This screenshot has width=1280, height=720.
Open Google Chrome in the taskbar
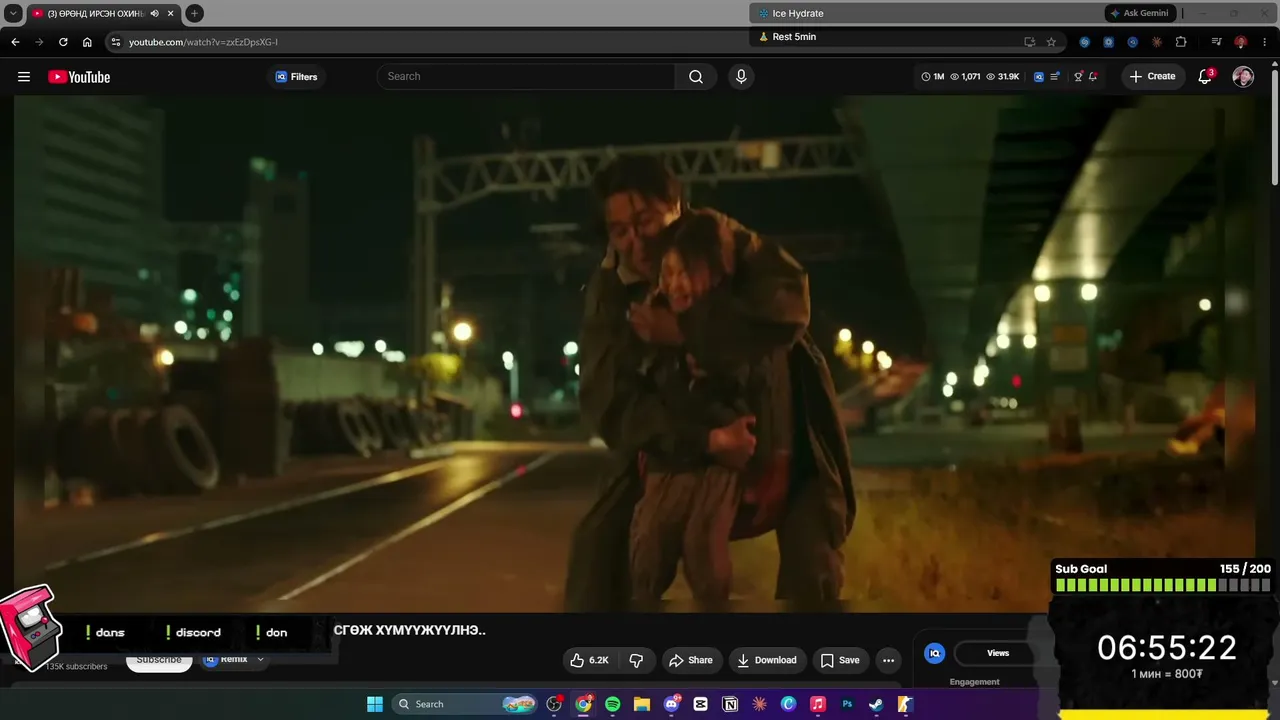(584, 704)
